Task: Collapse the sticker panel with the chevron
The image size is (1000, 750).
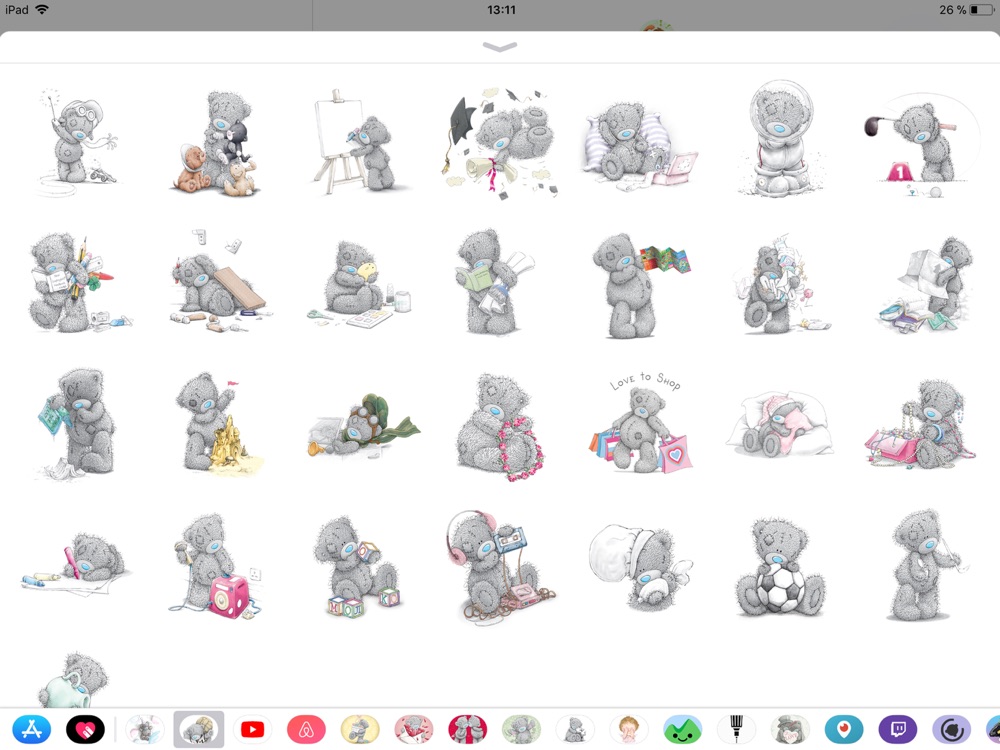Action: pos(500,47)
